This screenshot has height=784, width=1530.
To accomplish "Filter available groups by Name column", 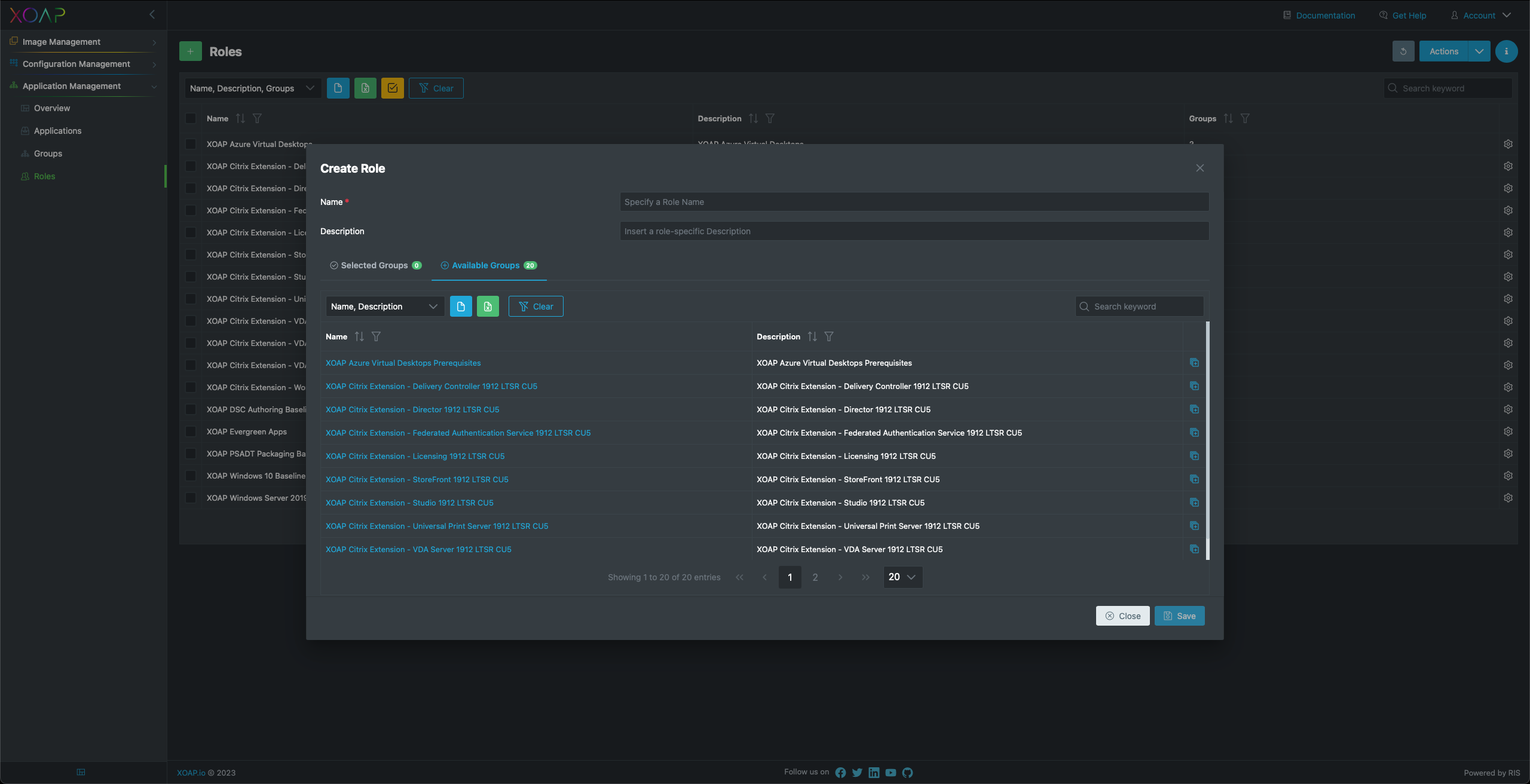I will (376, 336).
